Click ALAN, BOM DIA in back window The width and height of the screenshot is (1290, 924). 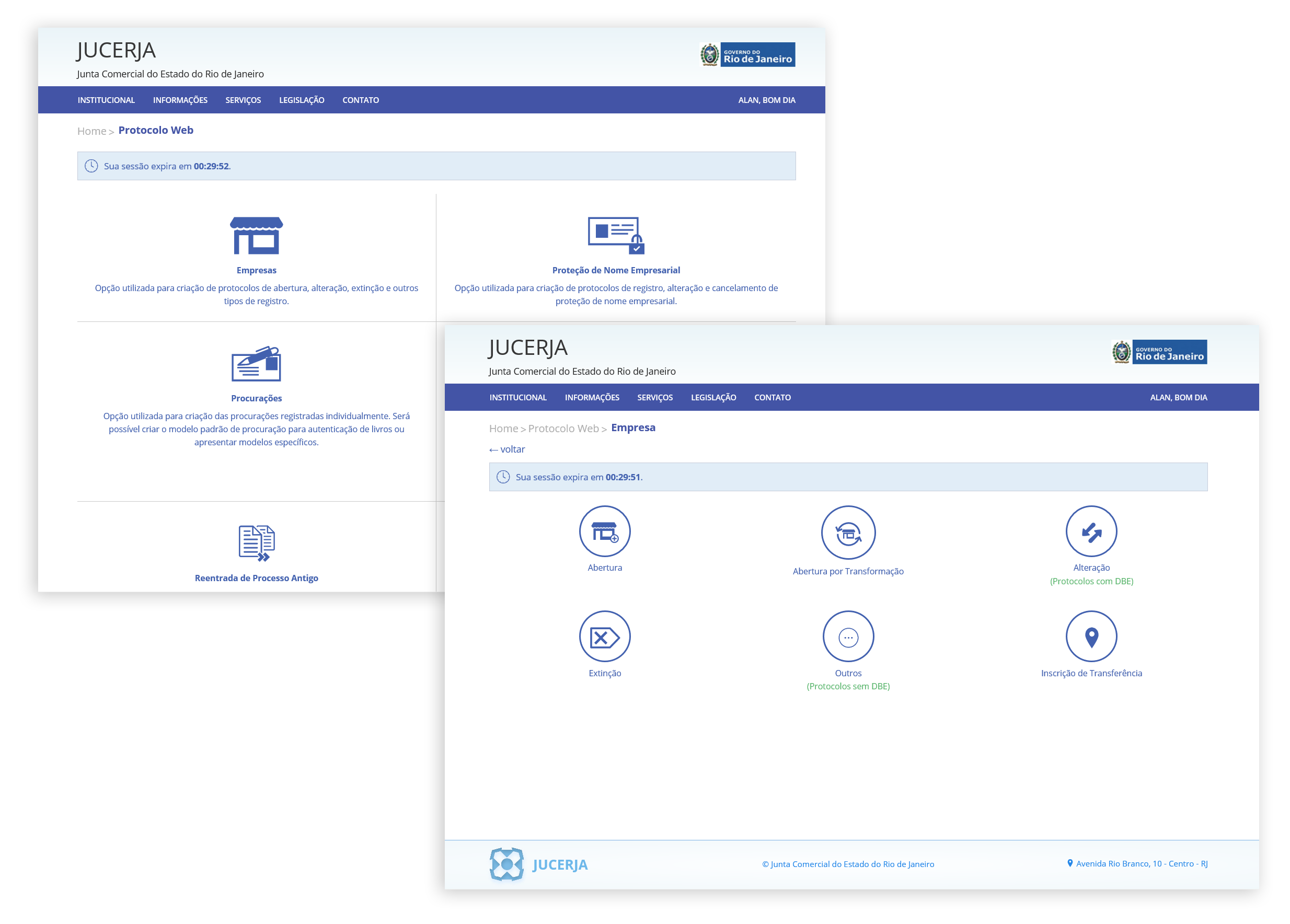(766, 100)
